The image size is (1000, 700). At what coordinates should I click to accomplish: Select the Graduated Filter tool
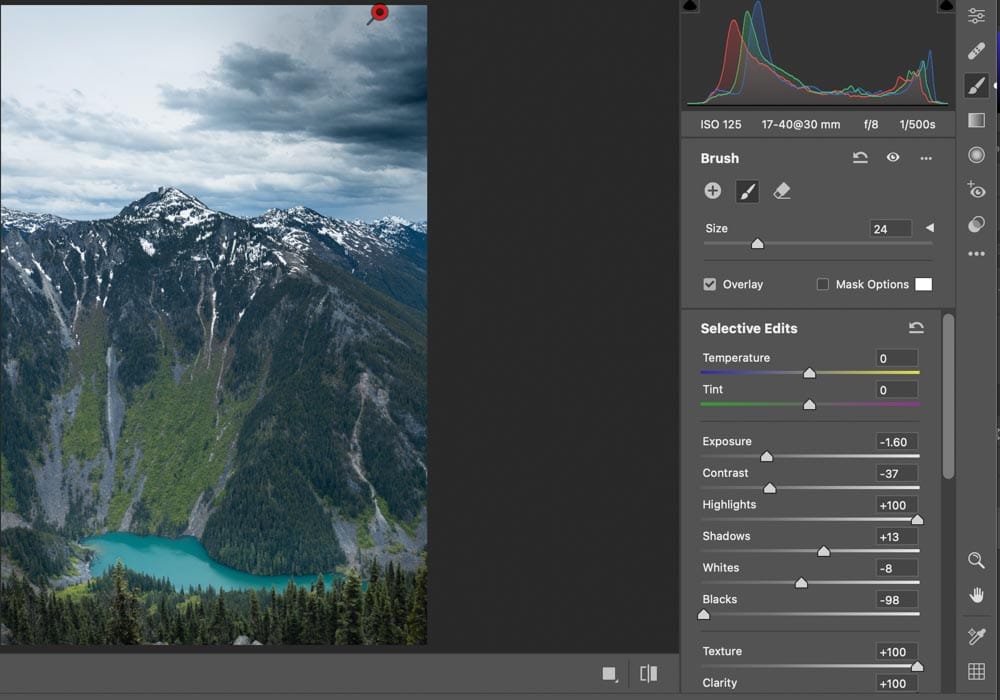[x=977, y=120]
